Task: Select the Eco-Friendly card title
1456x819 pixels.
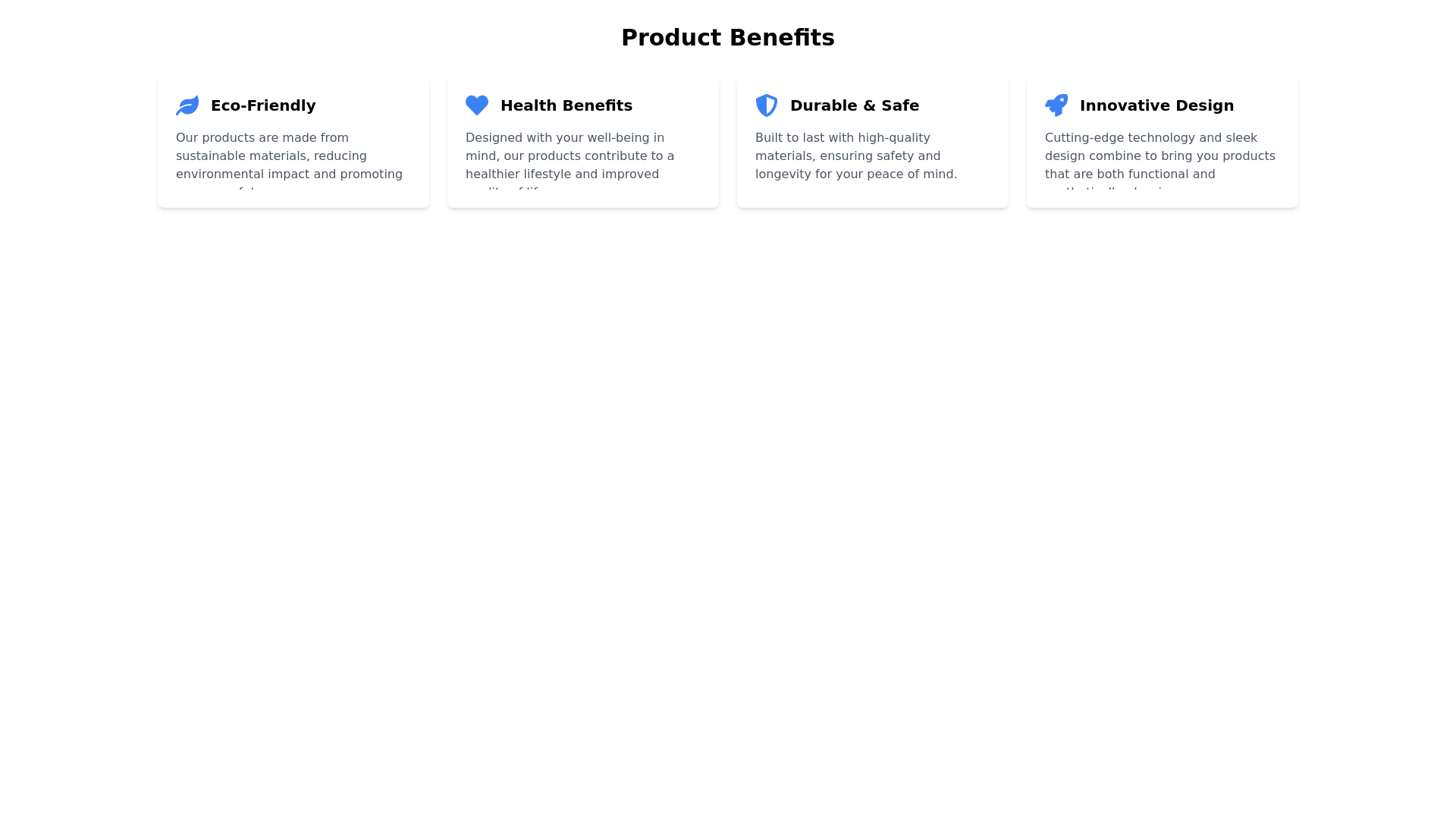Action: tap(263, 105)
